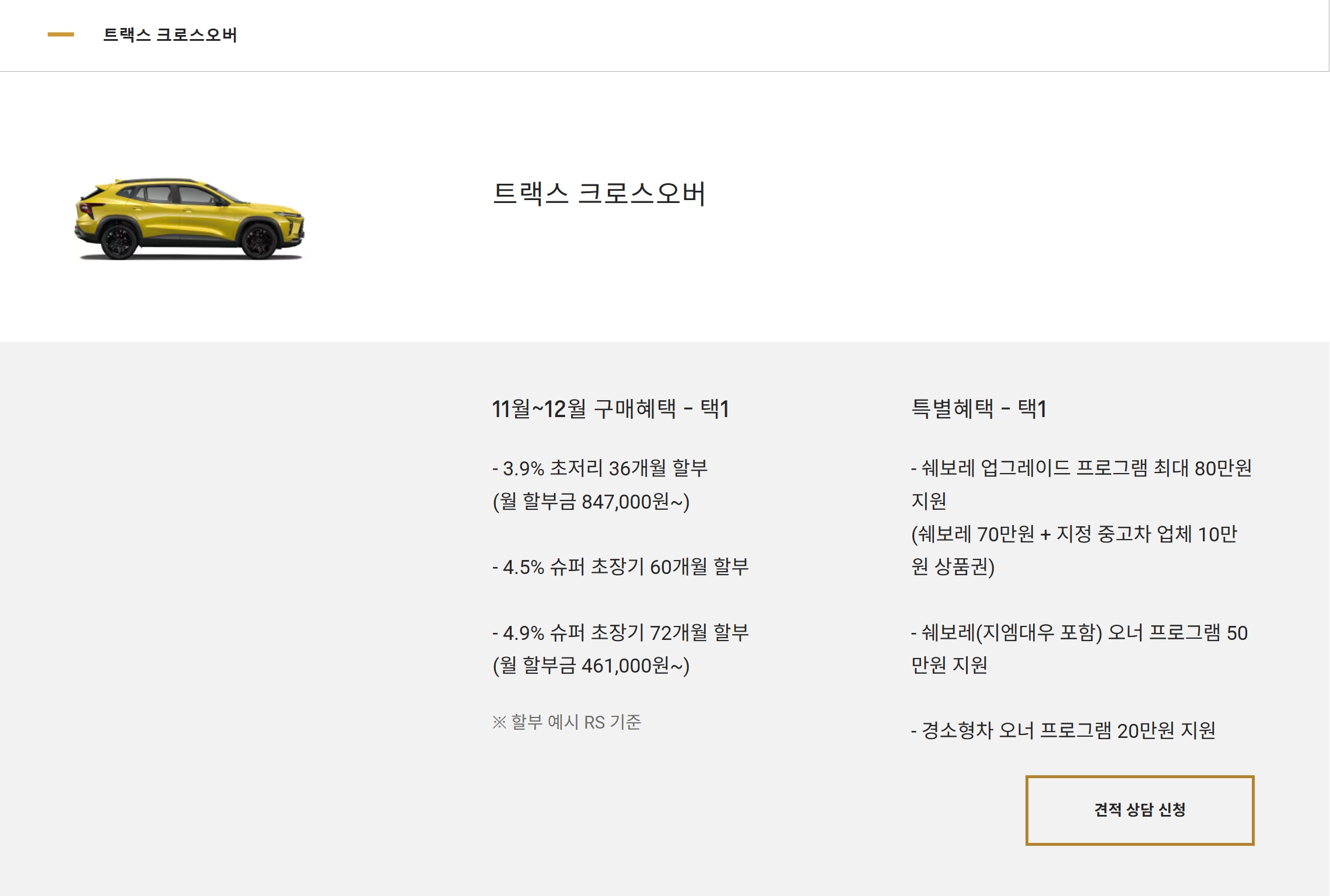Click the 견적 상담 신청 button

tap(1139, 810)
